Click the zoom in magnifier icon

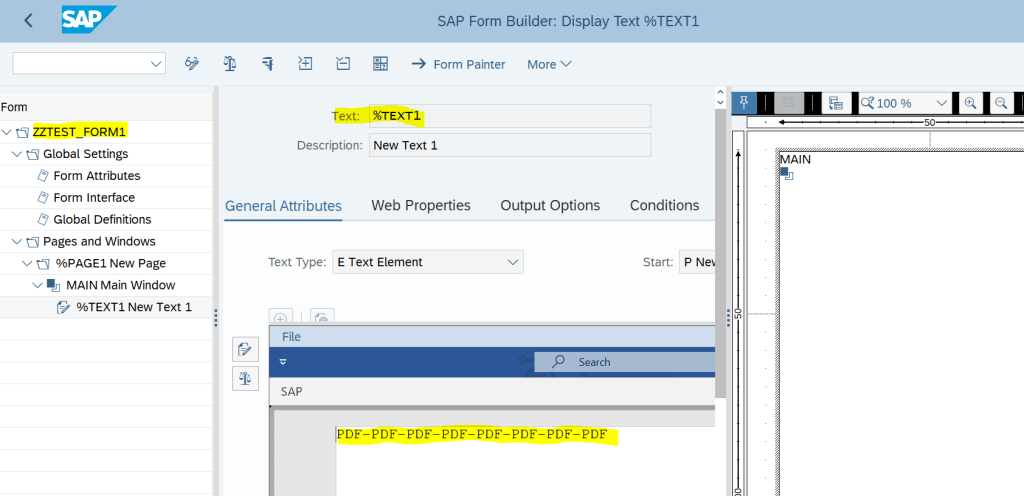tap(969, 103)
